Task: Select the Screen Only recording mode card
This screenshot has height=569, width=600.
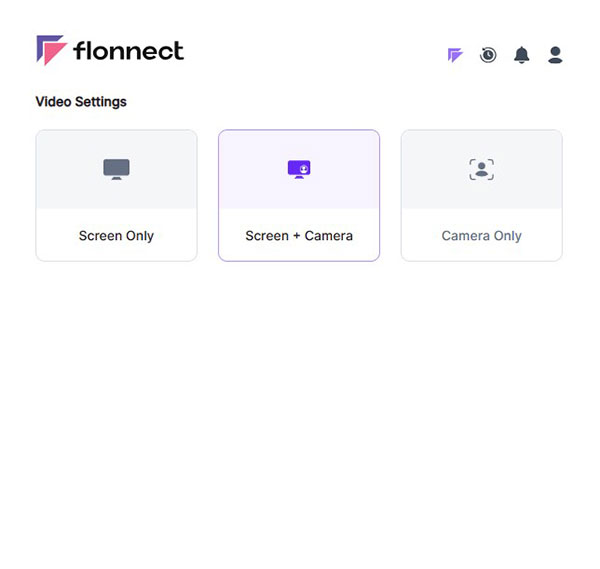Action: 116,196
